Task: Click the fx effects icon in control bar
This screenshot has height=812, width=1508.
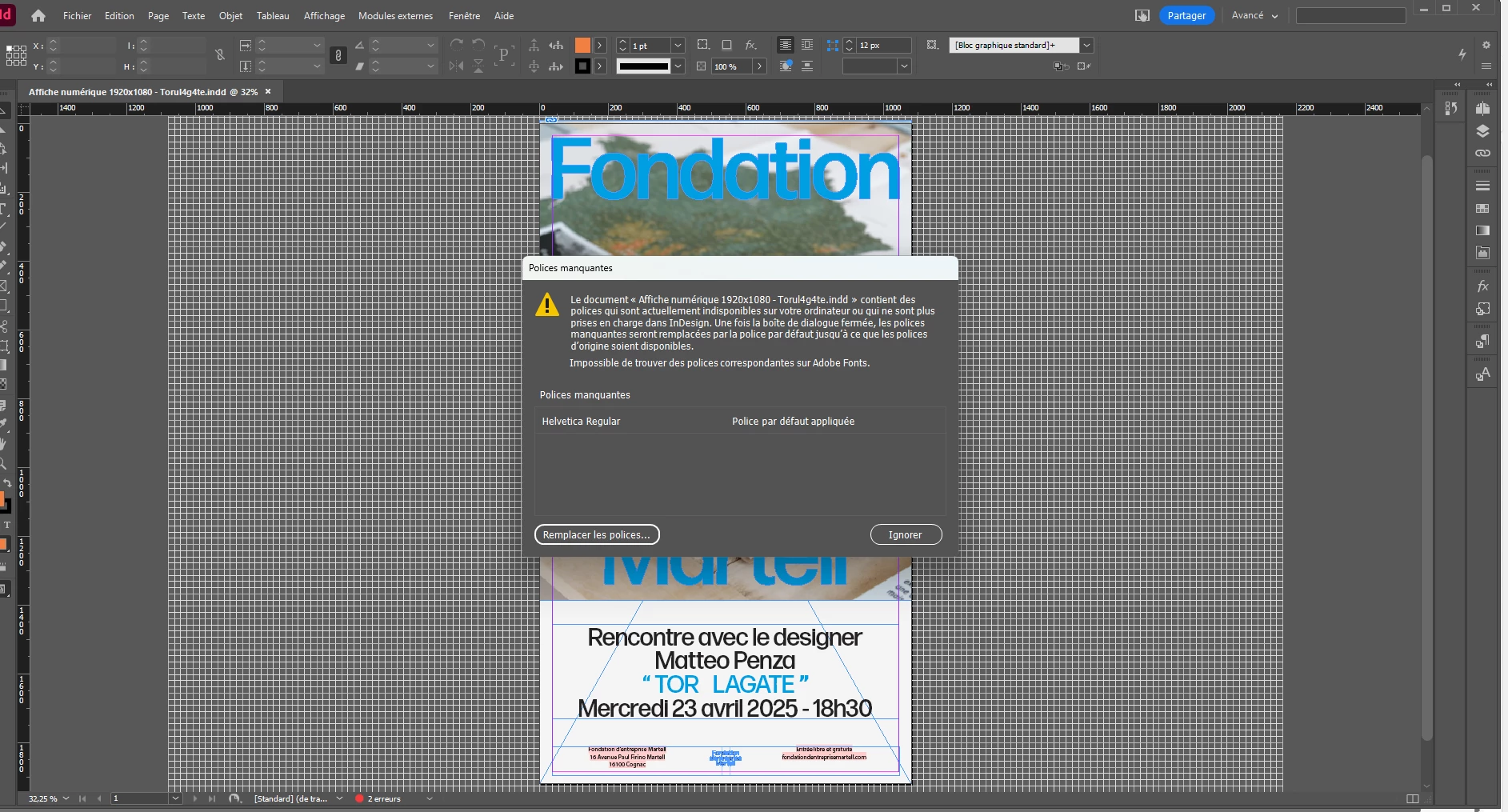Action: 750,45
